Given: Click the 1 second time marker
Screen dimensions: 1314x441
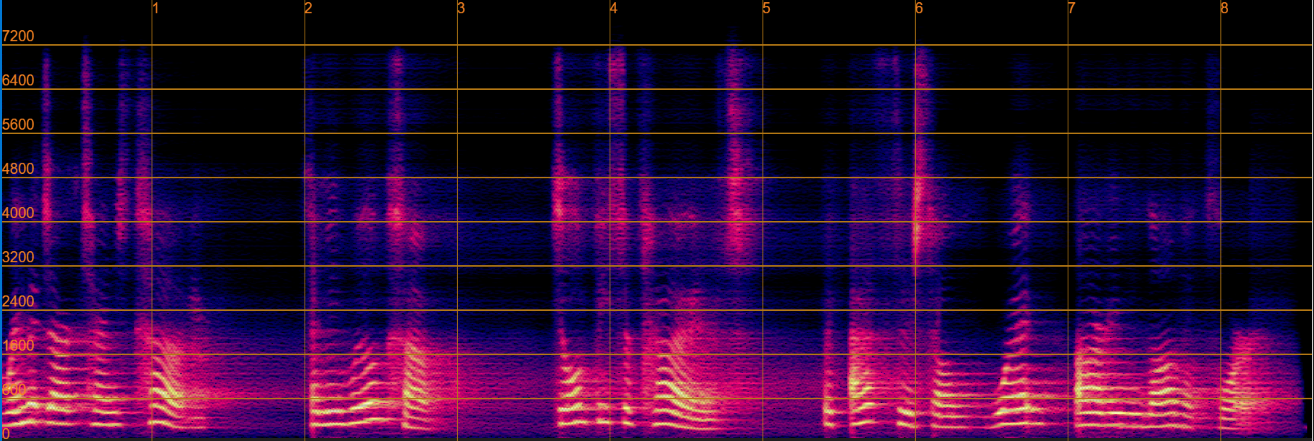Looking at the screenshot, I should coord(156,9).
